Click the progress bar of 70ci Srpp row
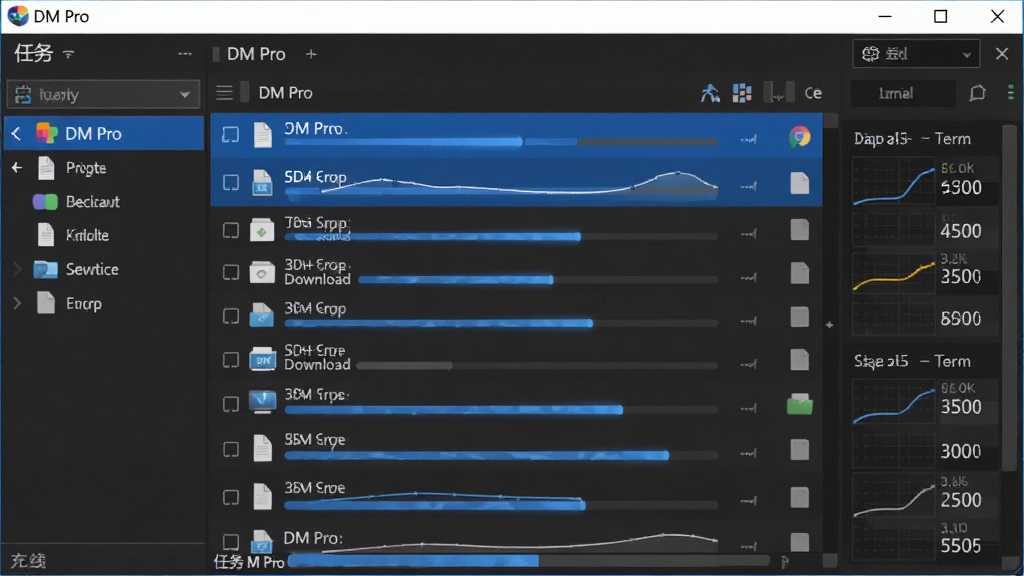This screenshot has height=576, width=1024. (x=502, y=236)
